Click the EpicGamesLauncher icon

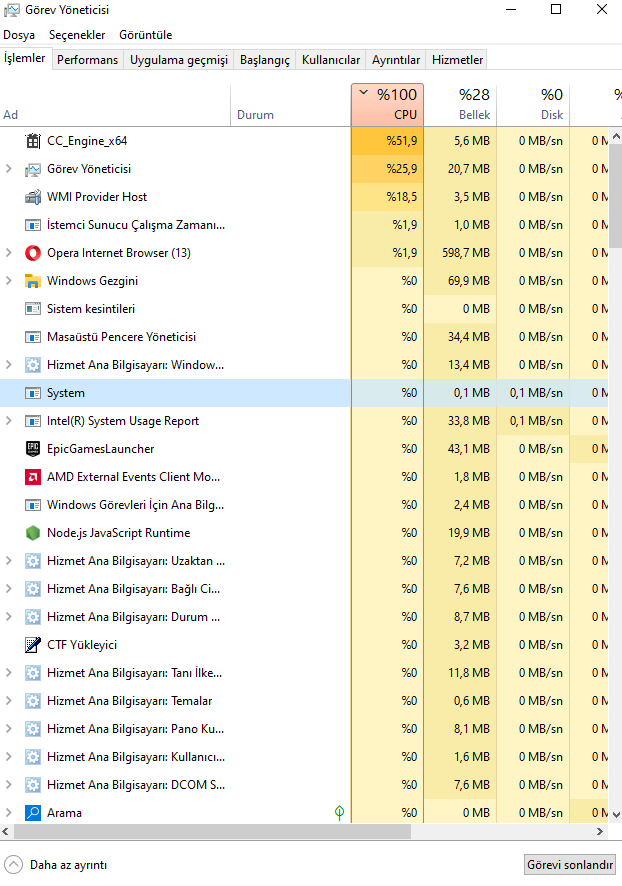tap(33, 449)
